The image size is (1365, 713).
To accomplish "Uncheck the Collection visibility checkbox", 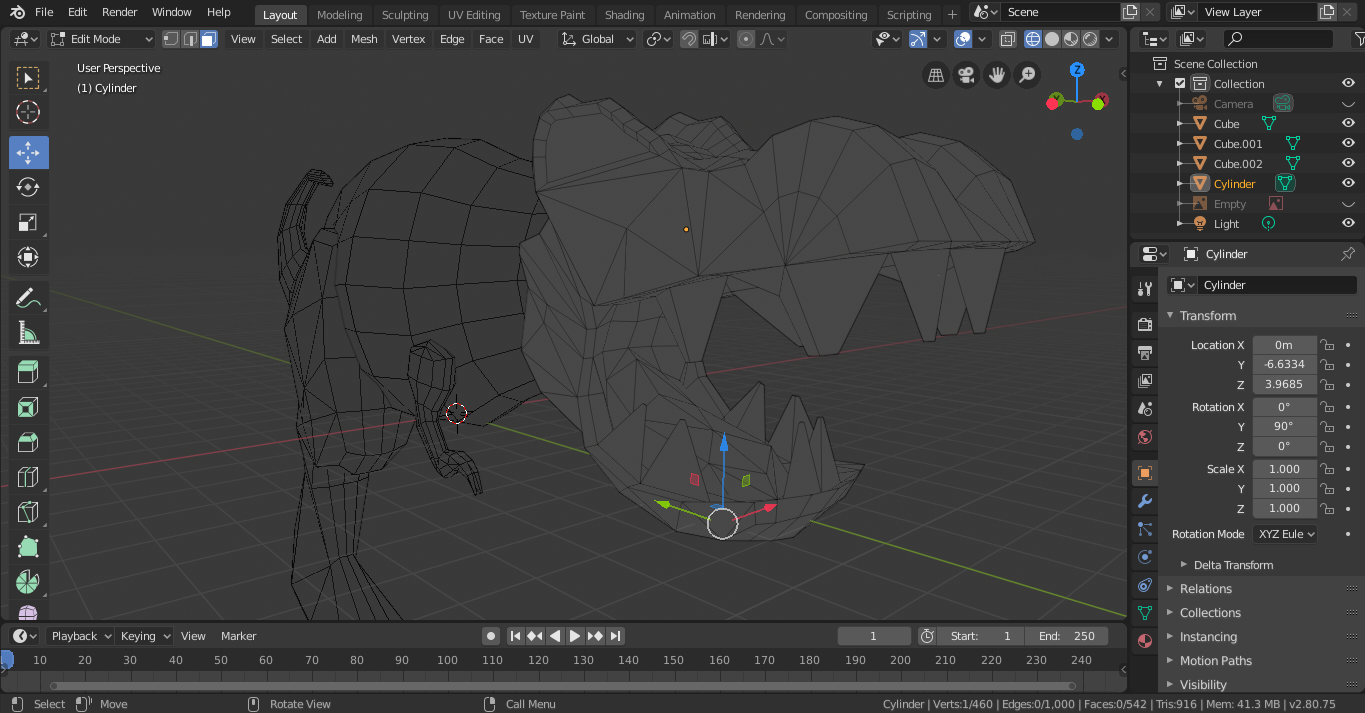I will [x=1180, y=84].
